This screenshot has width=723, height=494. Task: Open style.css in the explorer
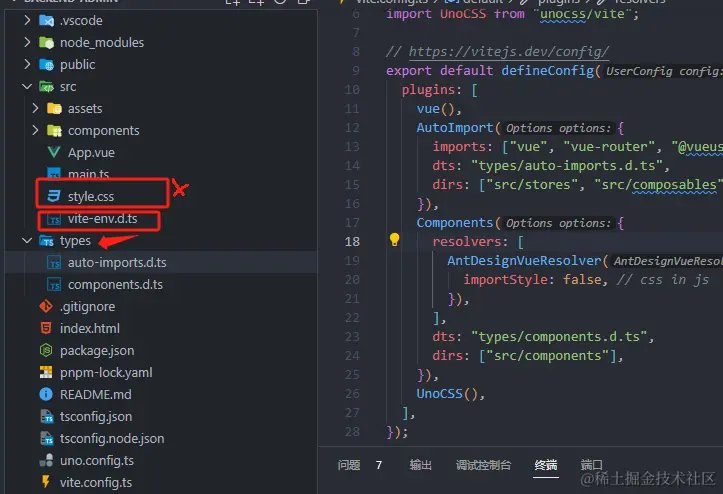(x=91, y=196)
